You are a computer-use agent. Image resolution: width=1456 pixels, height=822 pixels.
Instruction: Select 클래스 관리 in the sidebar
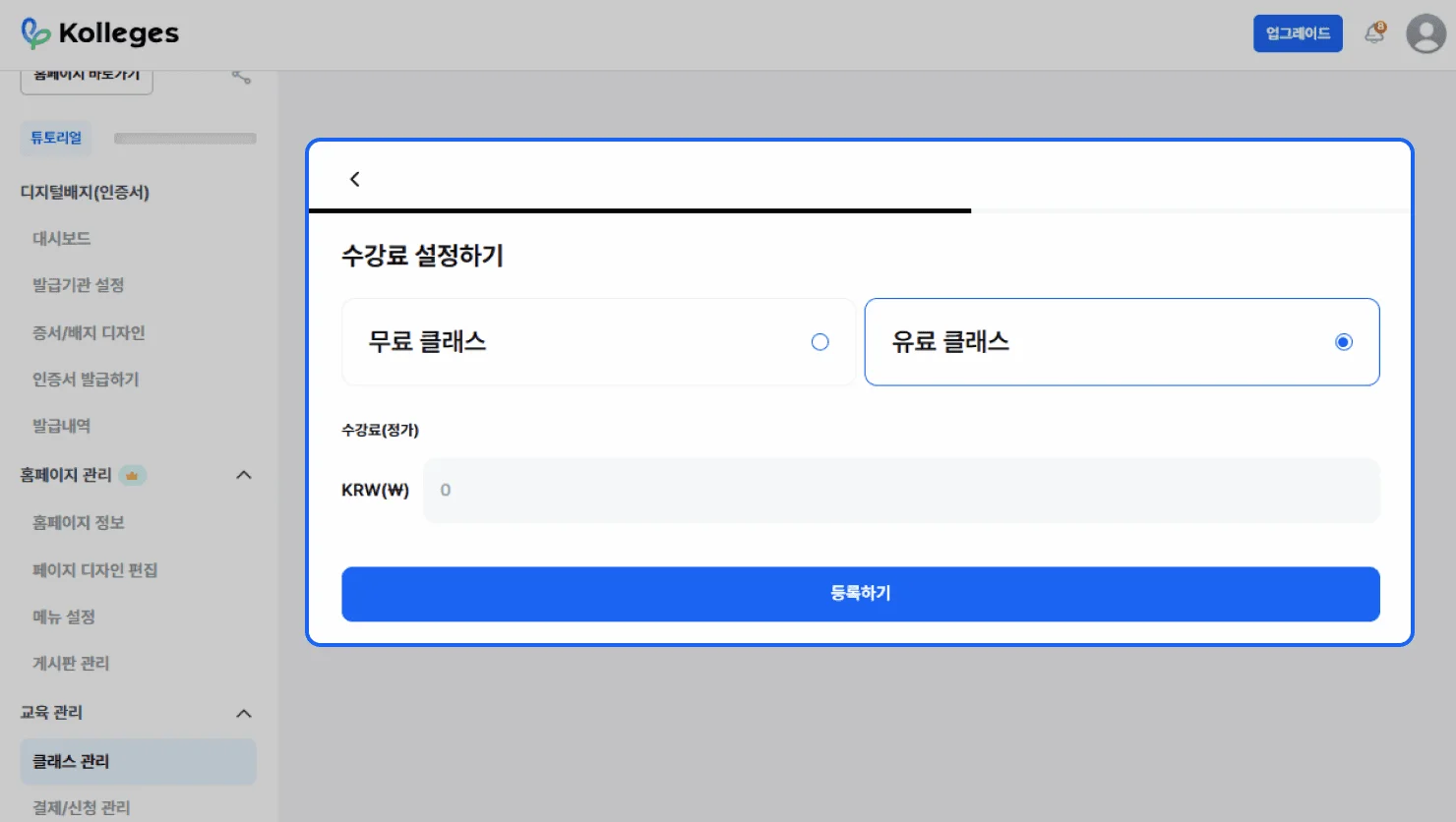(x=71, y=762)
